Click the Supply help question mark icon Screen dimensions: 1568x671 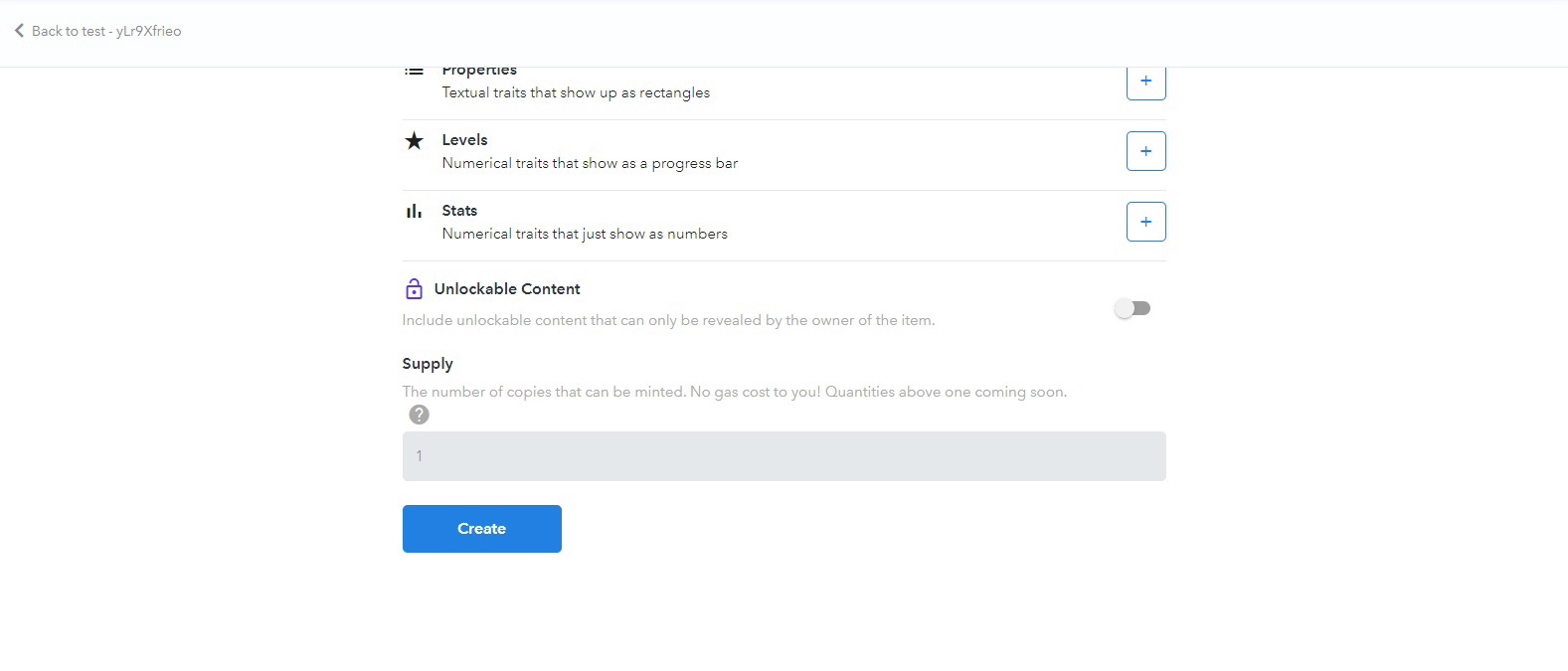coord(419,415)
